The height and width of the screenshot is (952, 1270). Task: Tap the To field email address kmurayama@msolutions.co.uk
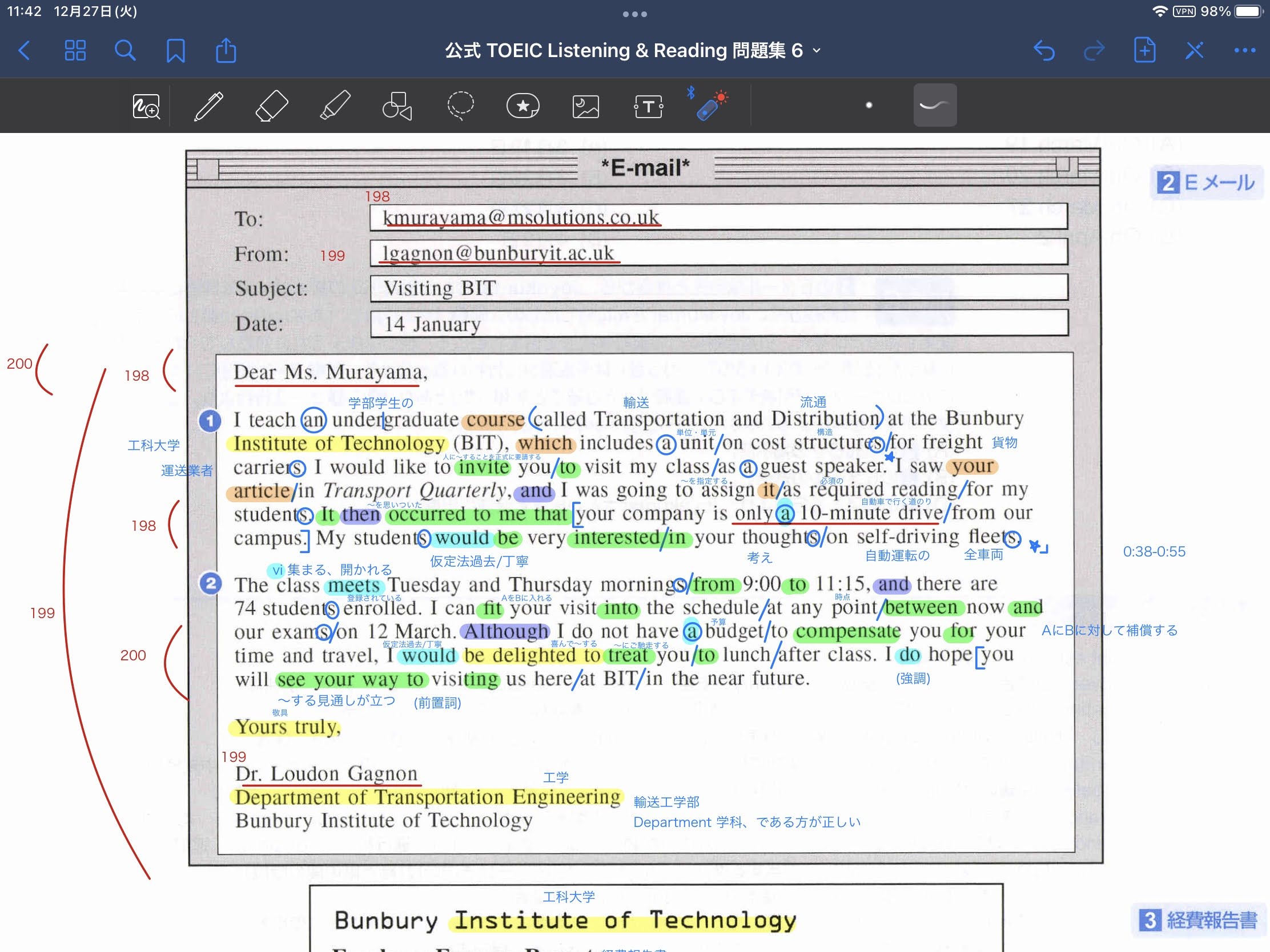(521, 217)
